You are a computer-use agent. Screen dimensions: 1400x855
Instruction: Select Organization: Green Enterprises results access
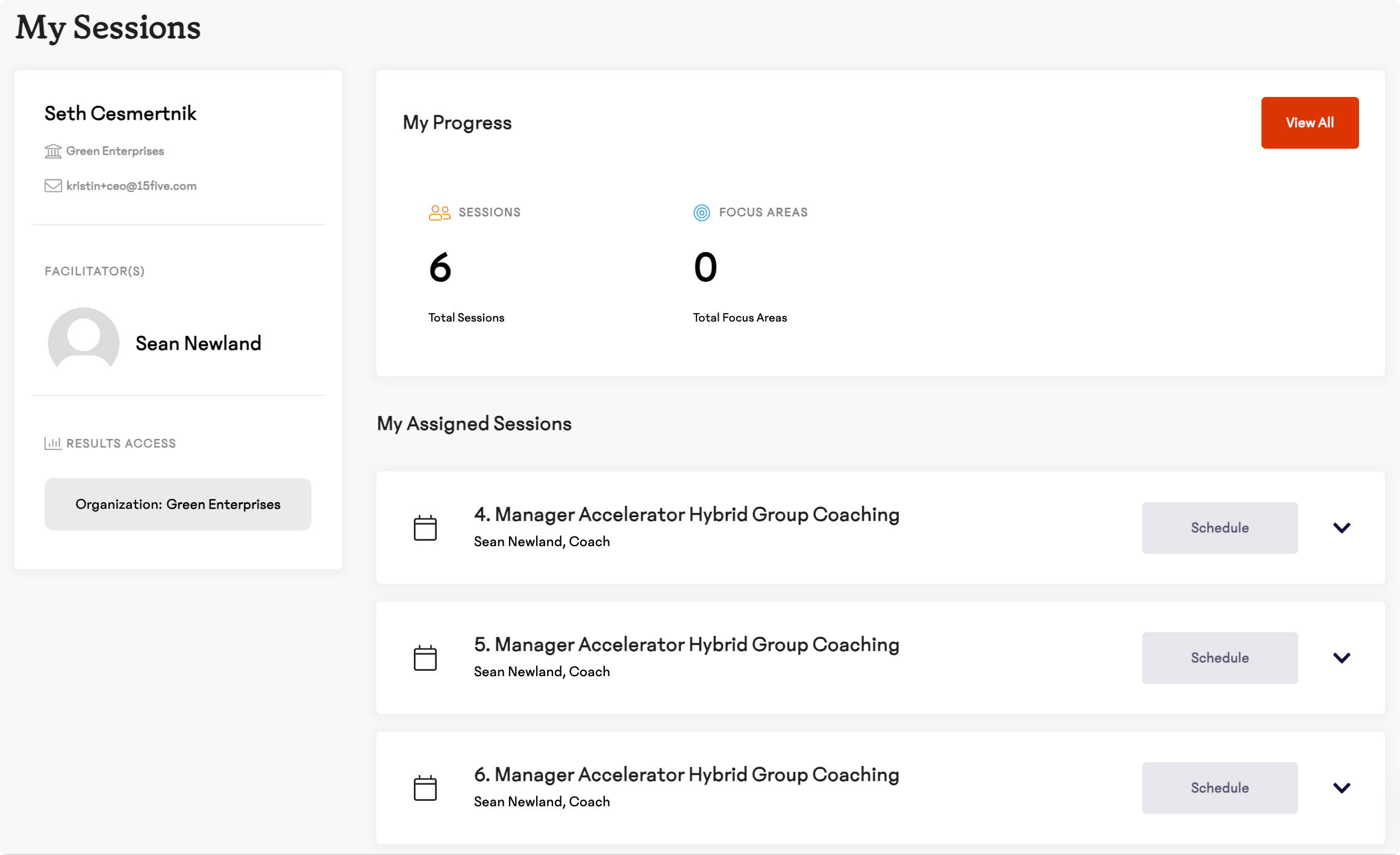[x=178, y=505]
